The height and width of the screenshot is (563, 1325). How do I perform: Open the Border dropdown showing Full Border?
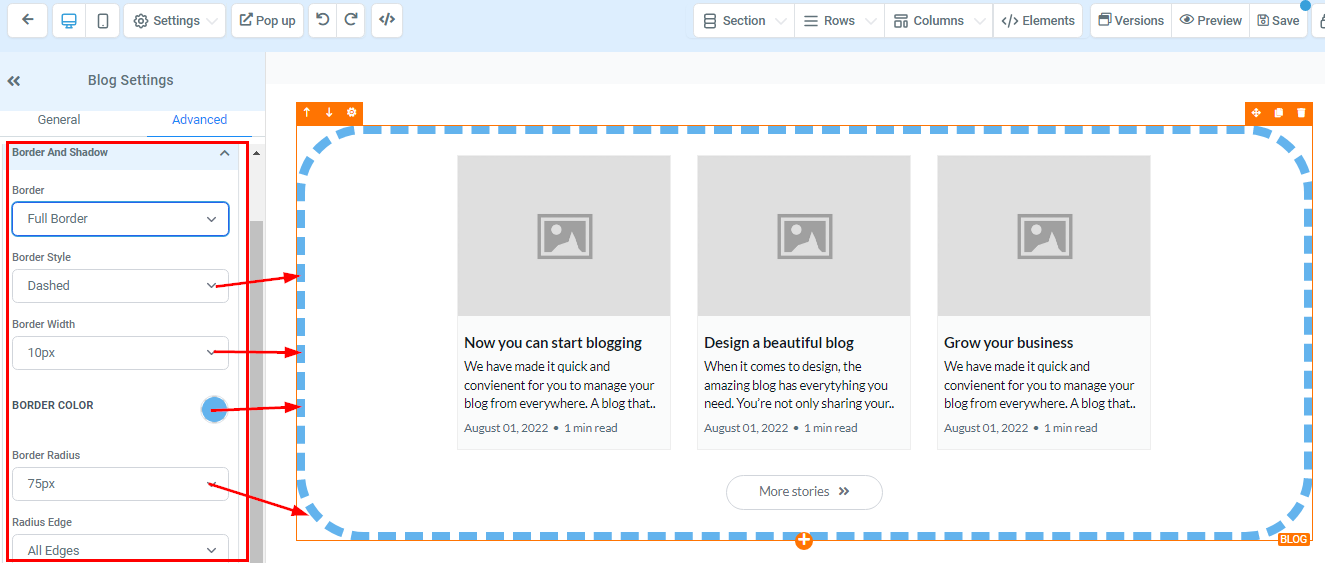click(120, 219)
